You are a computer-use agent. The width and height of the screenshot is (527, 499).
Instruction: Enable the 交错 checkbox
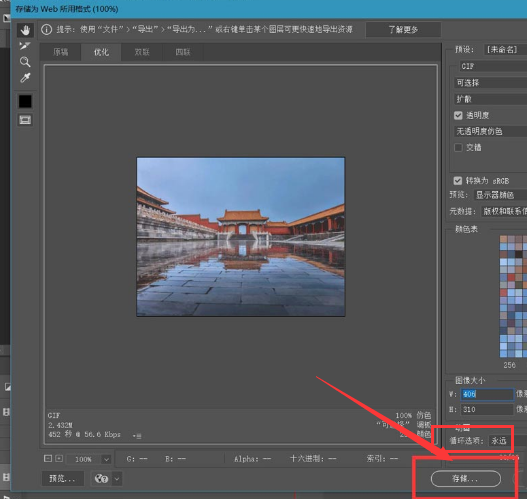pyautogui.click(x=458, y=148)
